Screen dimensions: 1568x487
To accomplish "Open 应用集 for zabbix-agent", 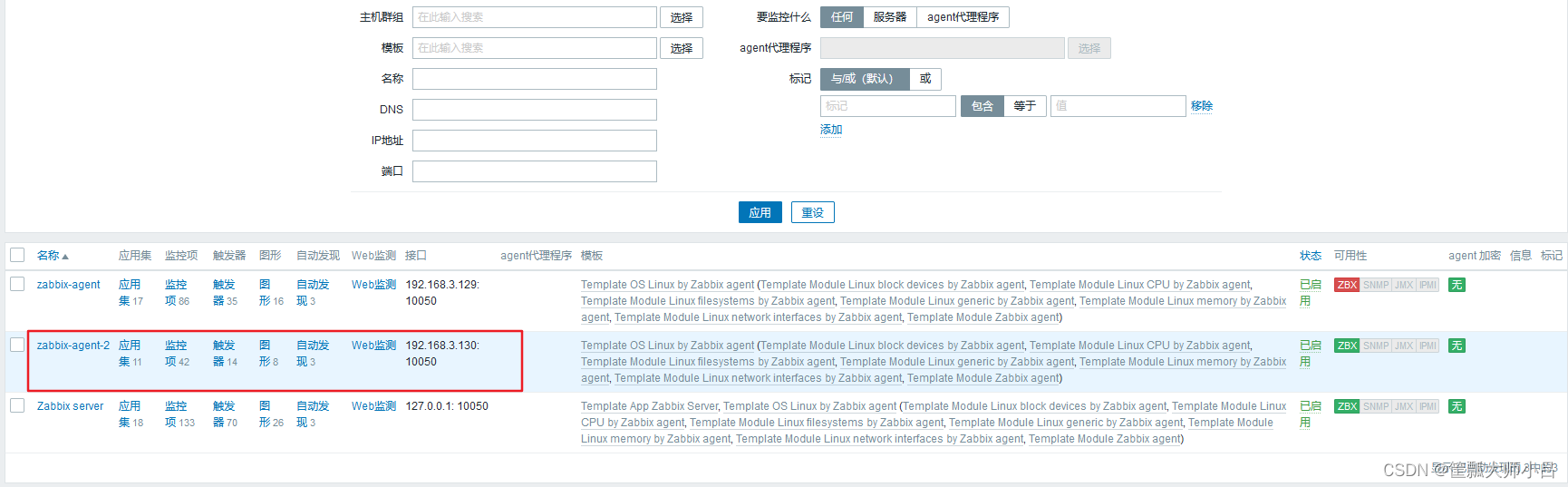I will [x=130, y=293].
